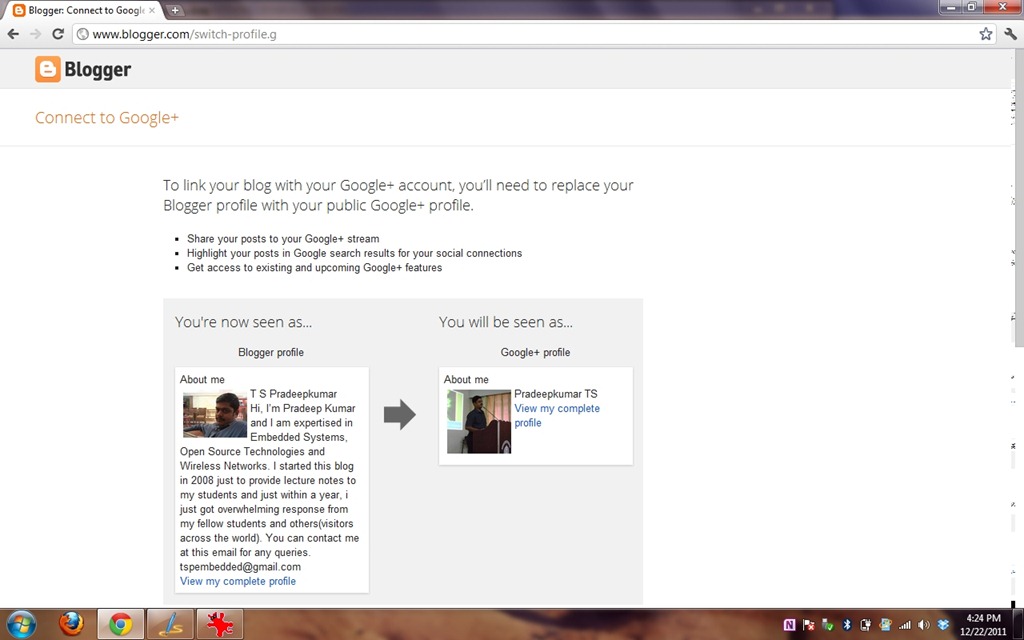Open the OneNote tray icon
The width and height of the screenshot is (1024, 640).
click(789, 625)
